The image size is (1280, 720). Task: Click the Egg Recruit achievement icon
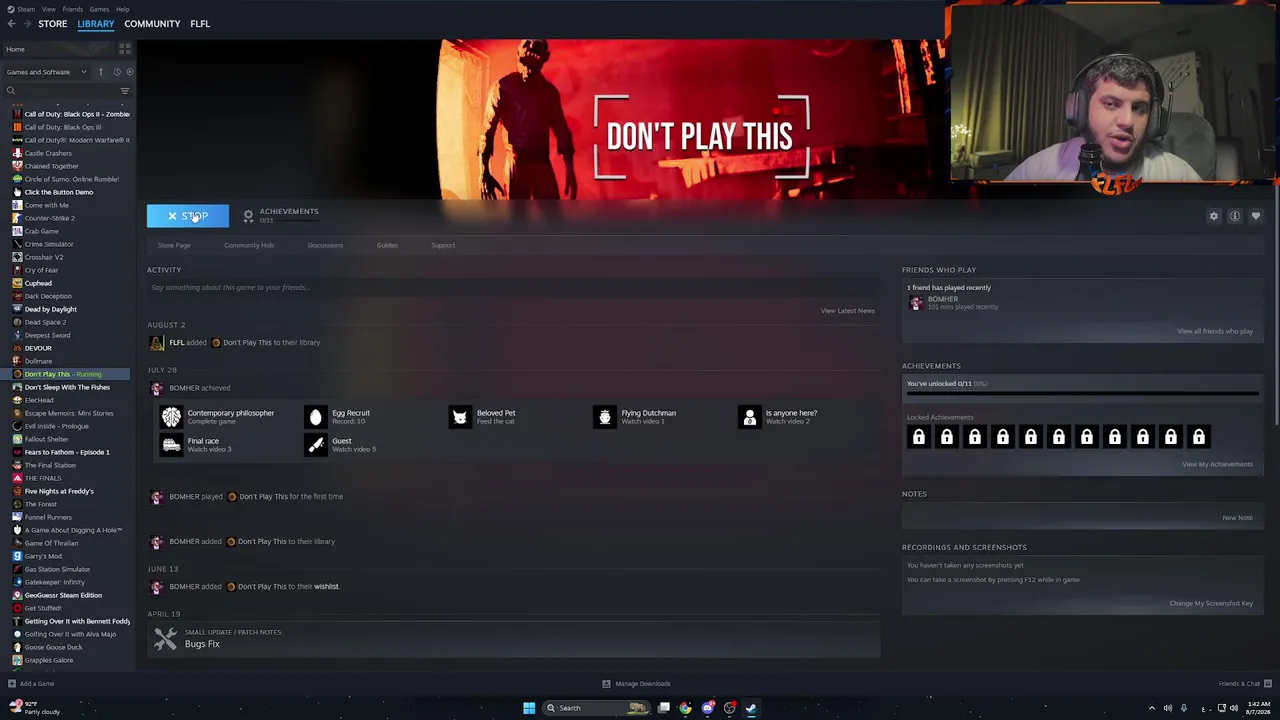[x=316, y=416]
